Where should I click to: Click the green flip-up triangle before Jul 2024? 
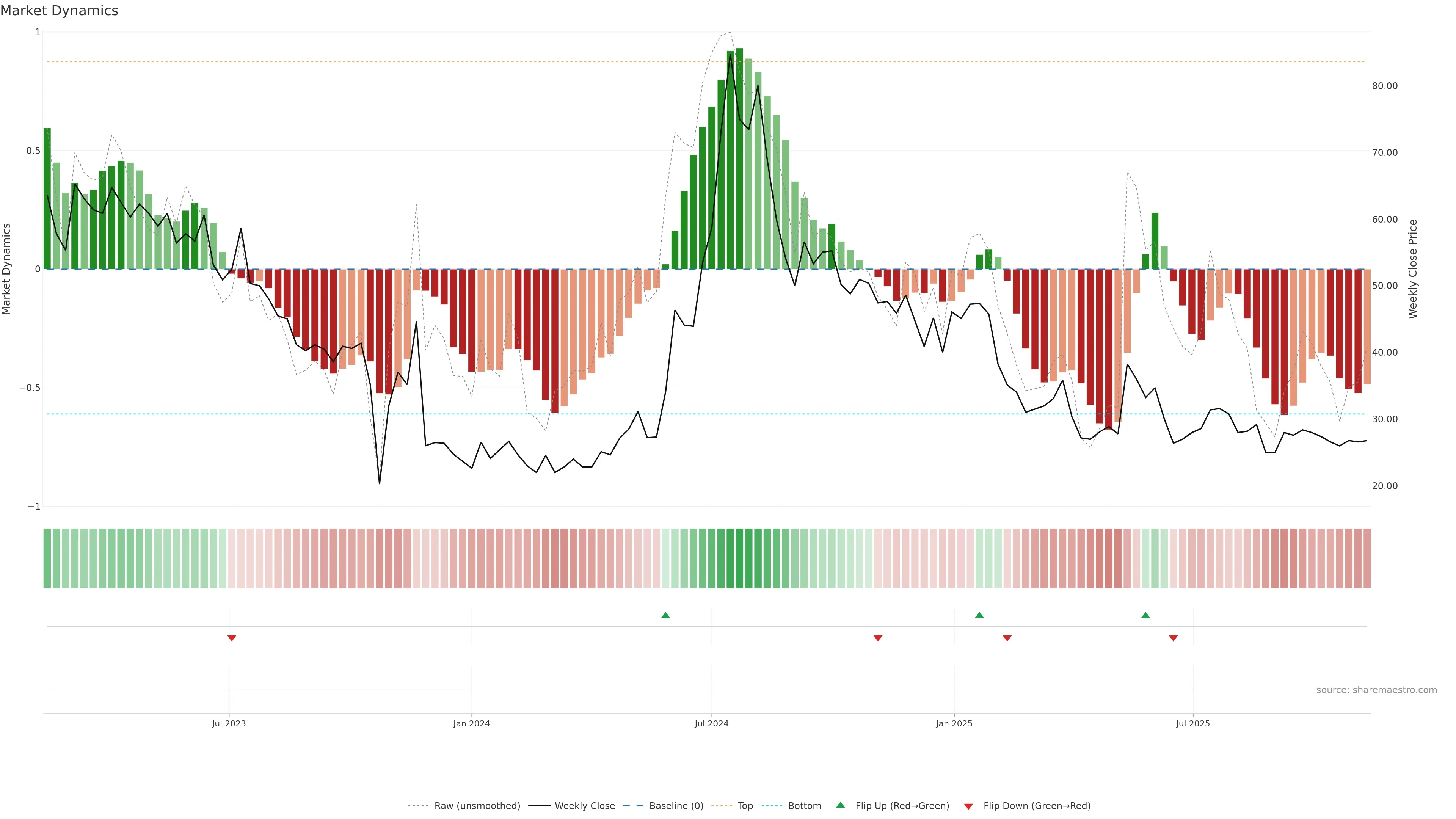point(665,615)
